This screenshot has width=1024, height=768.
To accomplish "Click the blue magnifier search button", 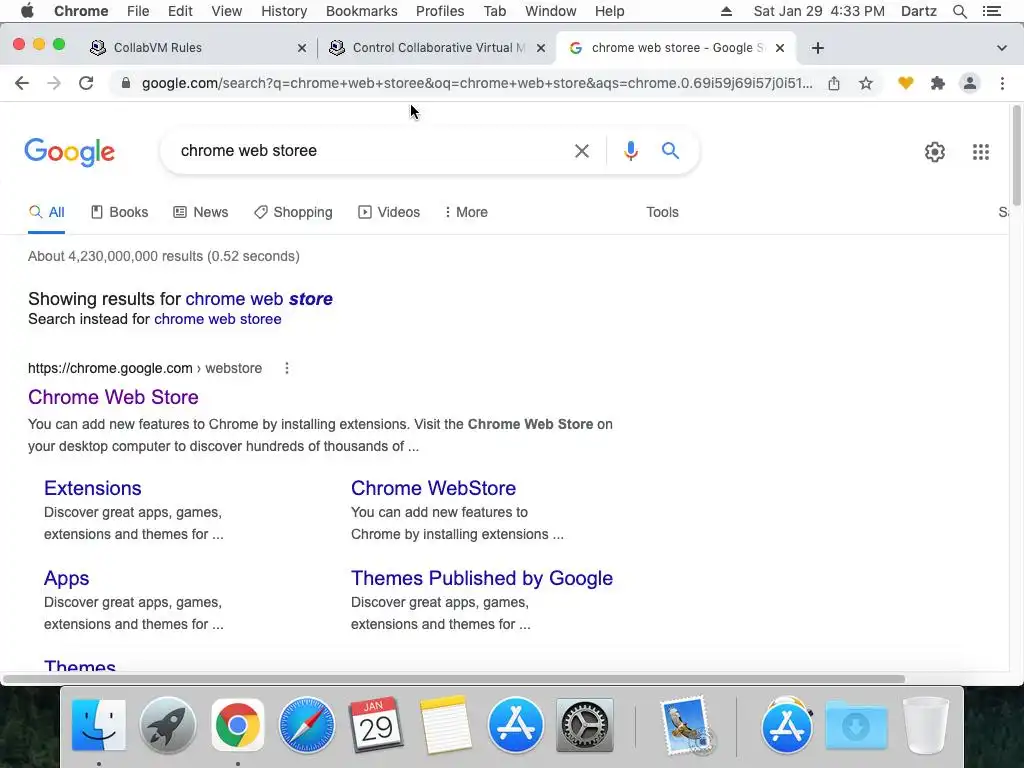I will click(x=670, y=151).
